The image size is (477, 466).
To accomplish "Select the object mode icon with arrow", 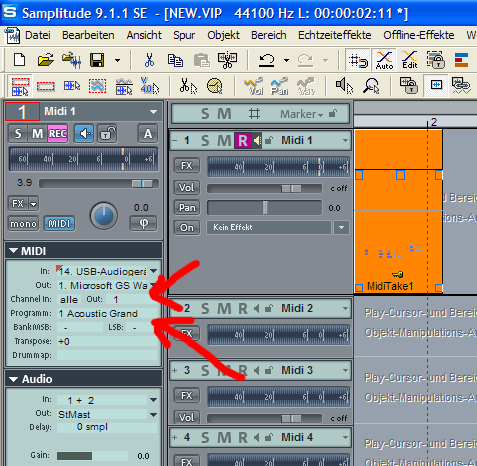I will 72,86.
